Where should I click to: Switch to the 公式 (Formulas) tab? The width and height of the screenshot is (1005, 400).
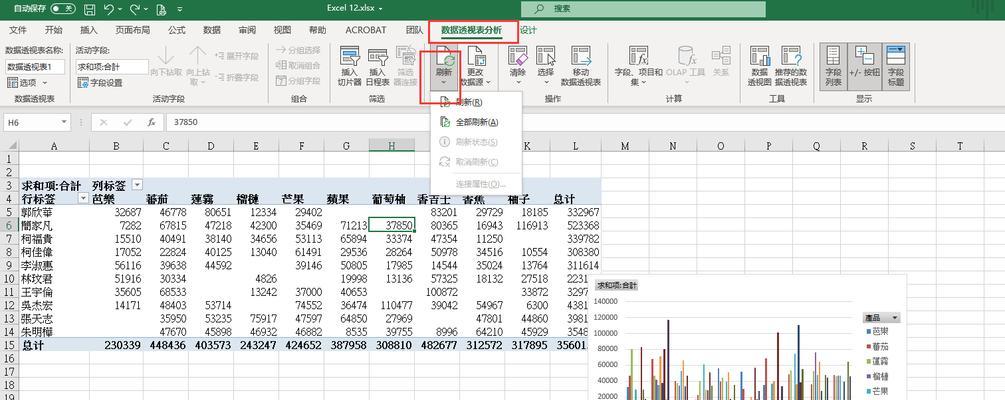(x=177, y=29)
